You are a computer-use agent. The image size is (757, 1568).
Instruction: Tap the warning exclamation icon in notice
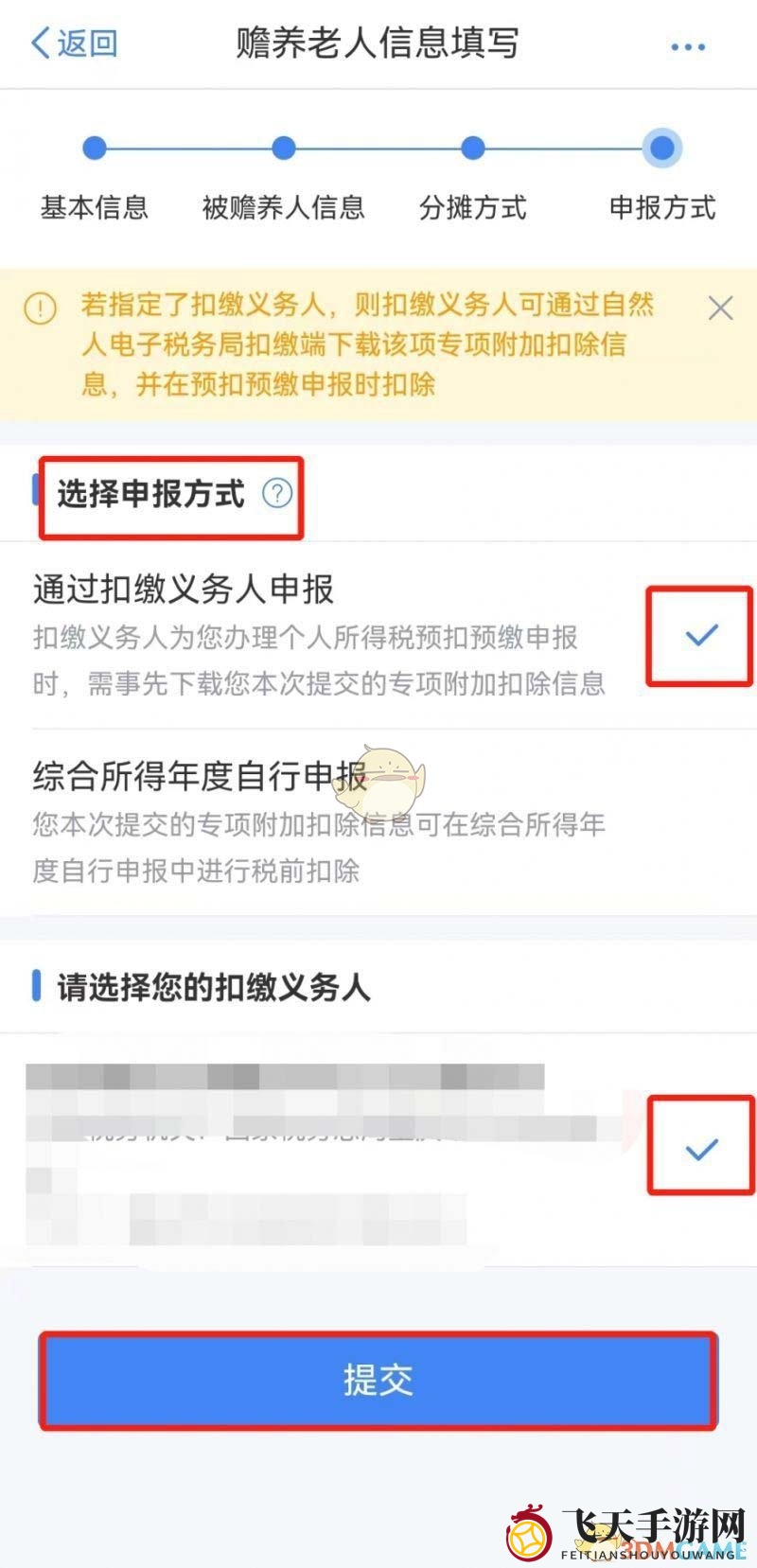point(41,308)
